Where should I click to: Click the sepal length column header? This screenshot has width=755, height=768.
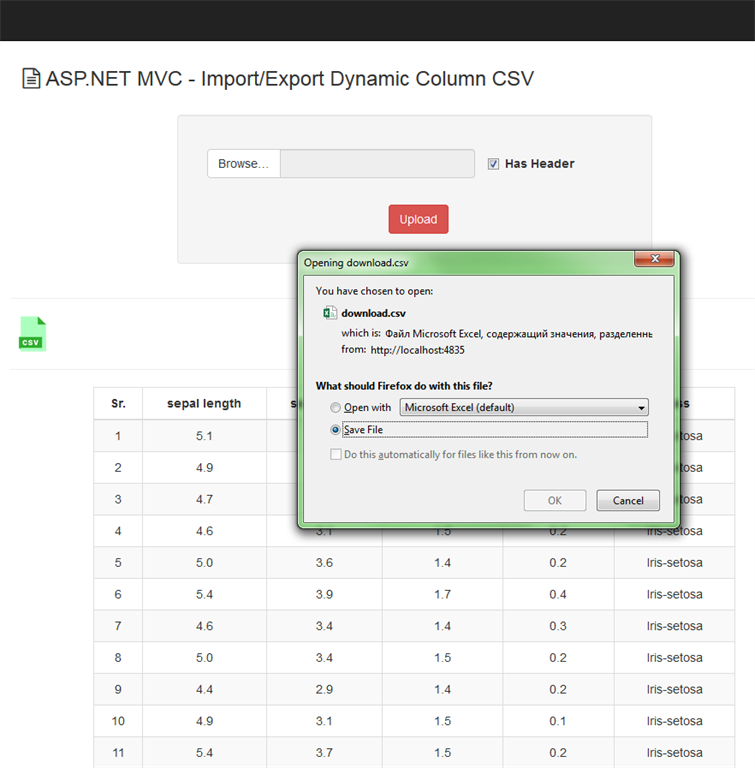pos(204,404)
